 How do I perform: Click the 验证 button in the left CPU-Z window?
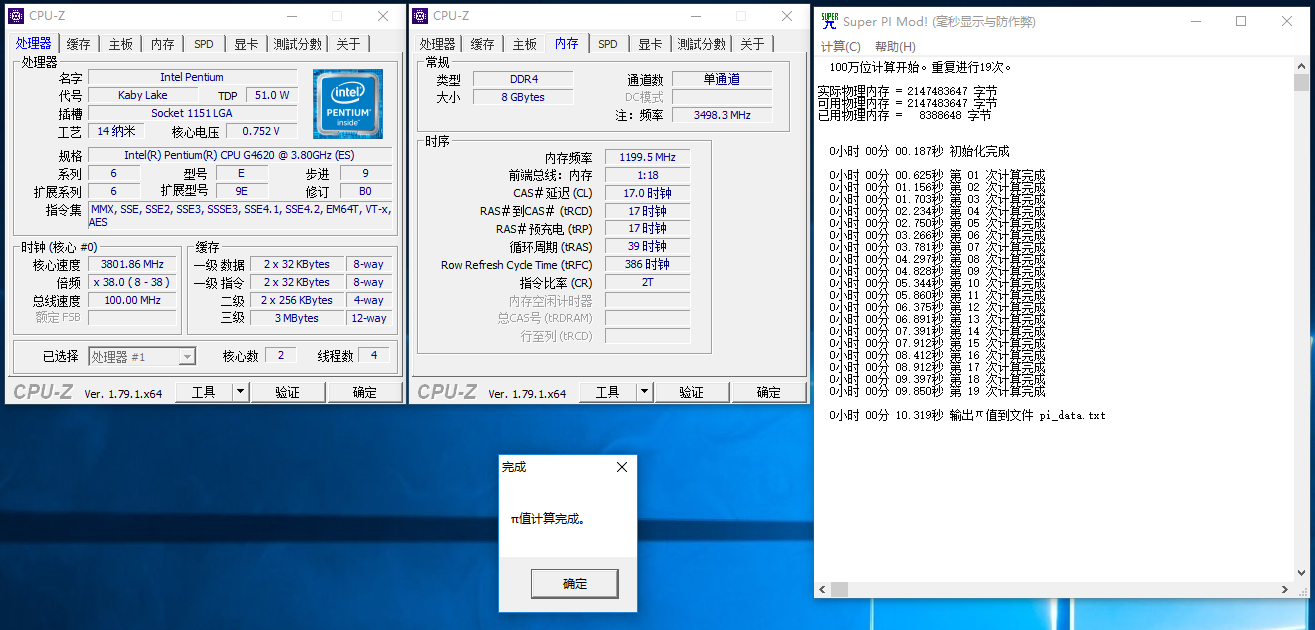click(x=288, y=391)
